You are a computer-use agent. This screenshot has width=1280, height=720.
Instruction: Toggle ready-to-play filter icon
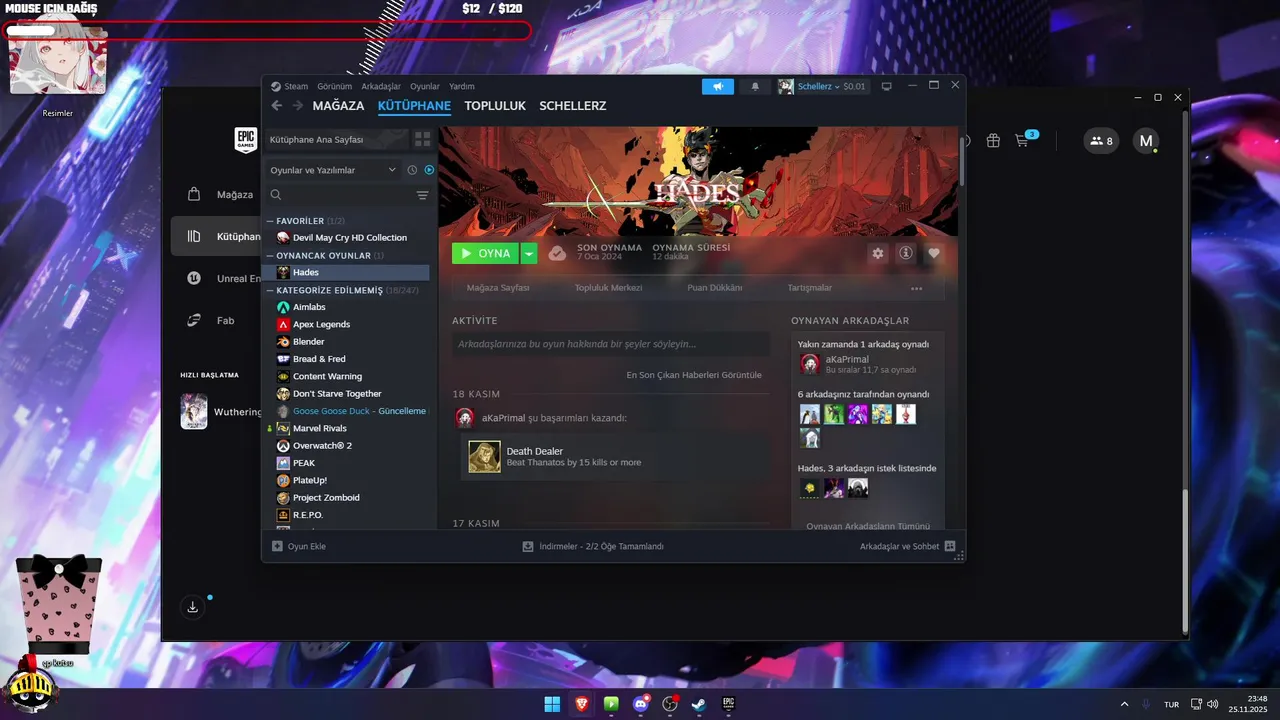point(429,170)
